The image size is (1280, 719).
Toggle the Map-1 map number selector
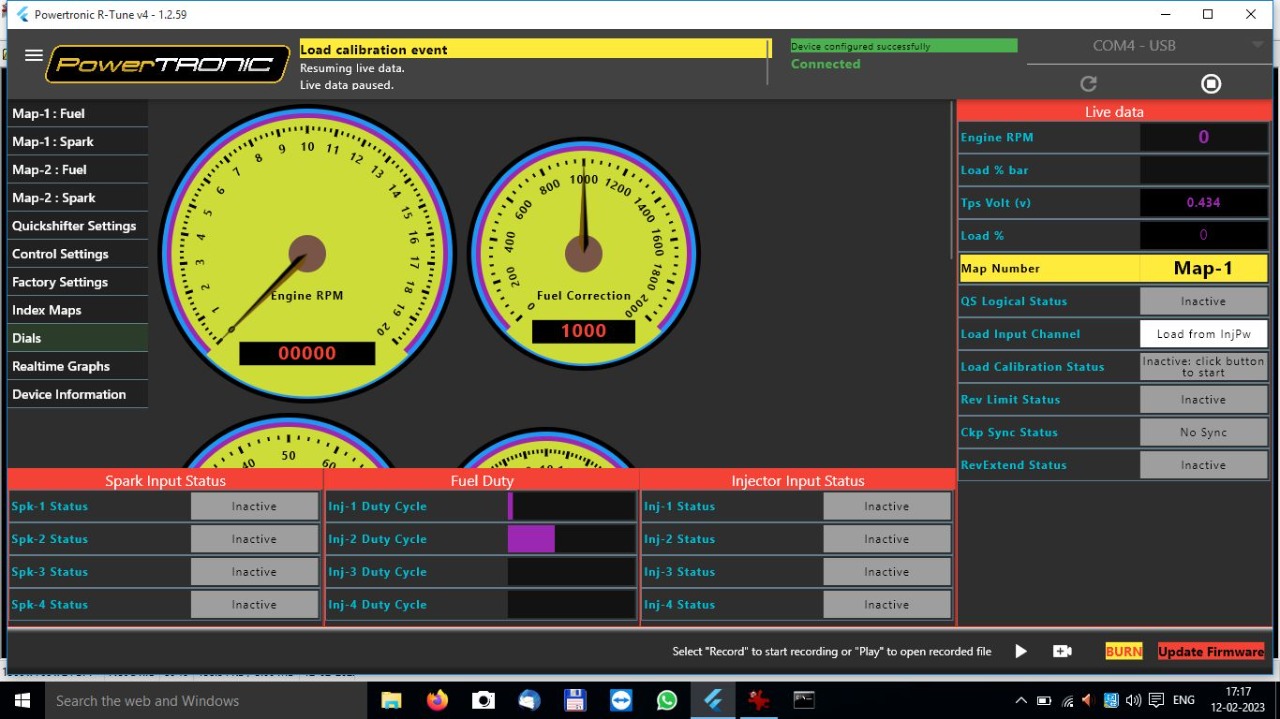tap(1203, 268)
